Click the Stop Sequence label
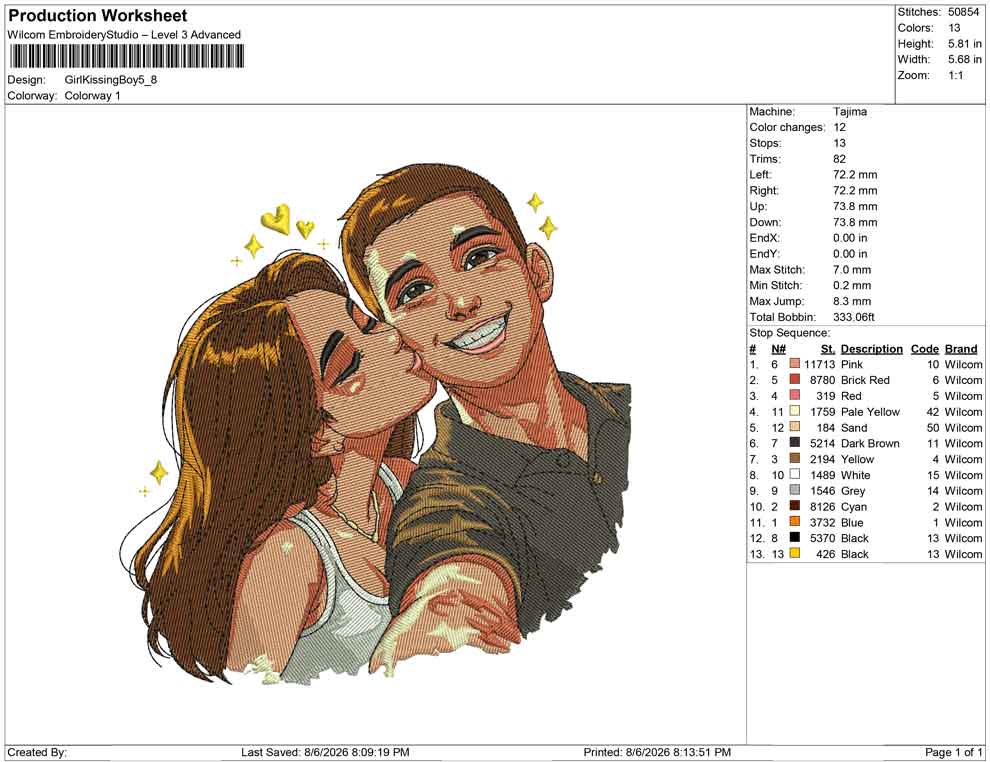 pos(790,333)
